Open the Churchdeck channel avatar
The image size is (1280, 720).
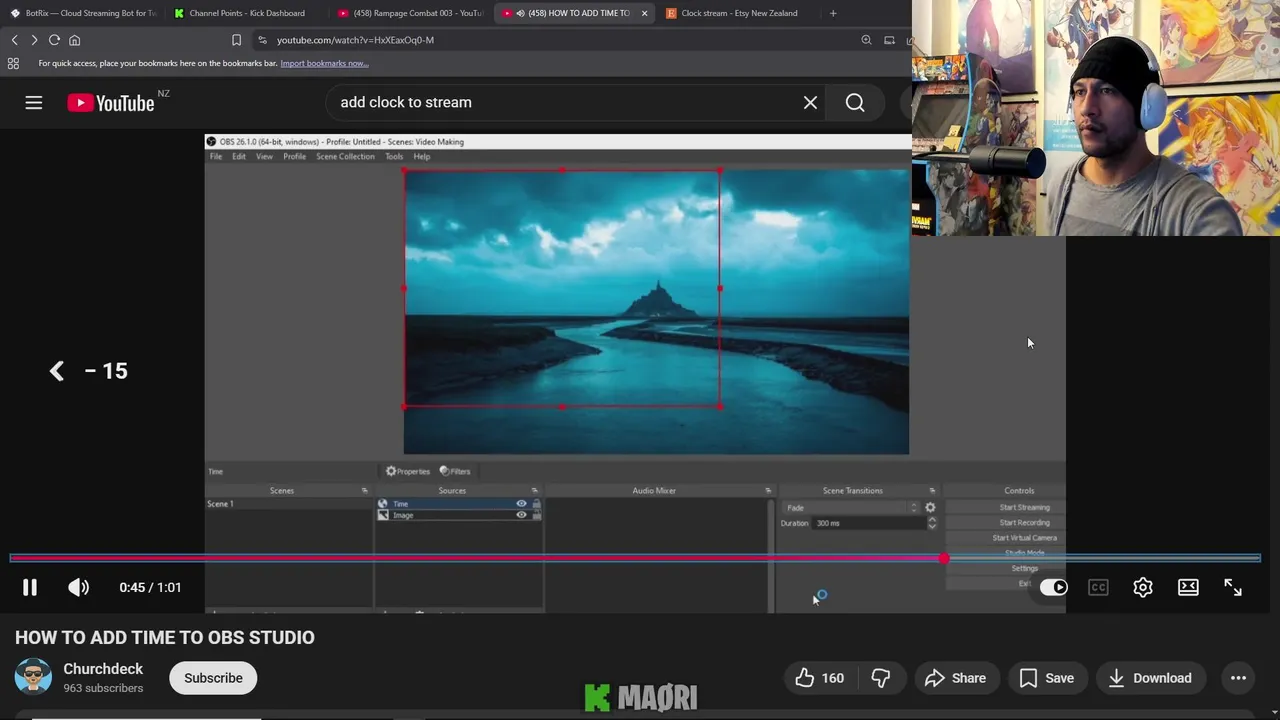coord(33,677)
